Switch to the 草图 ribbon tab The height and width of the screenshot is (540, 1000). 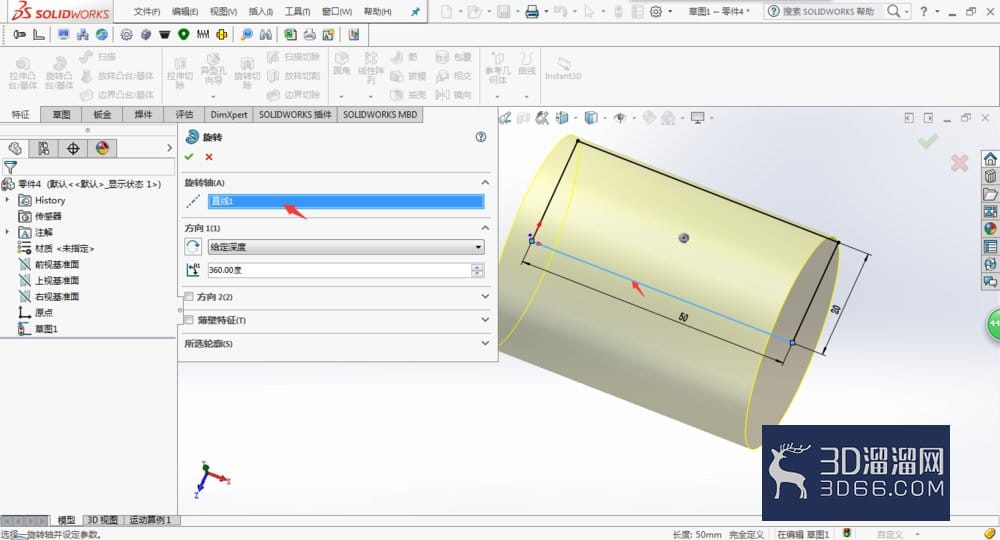click(61, 115)
